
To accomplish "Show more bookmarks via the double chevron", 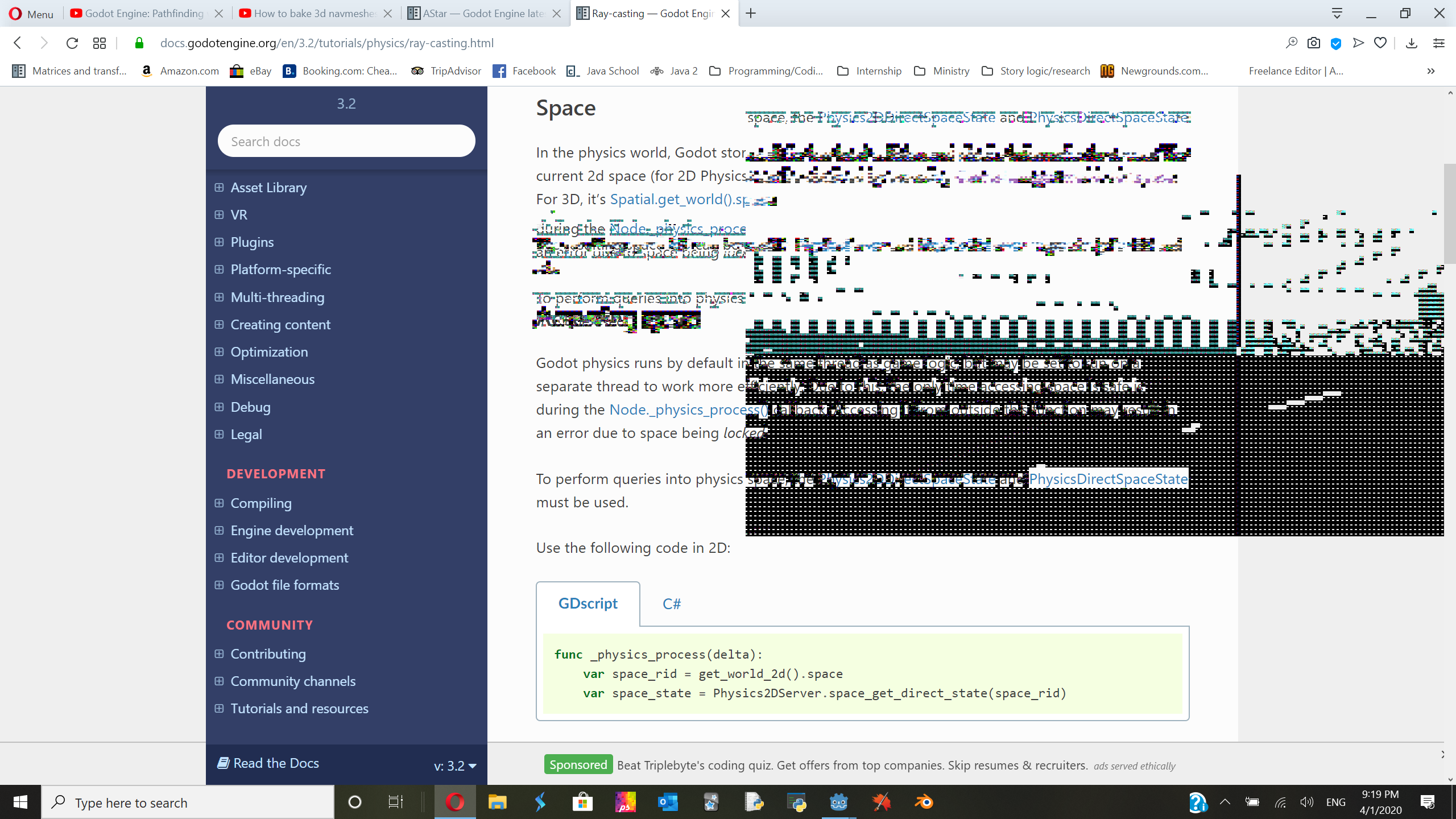I will (1431, 71).
